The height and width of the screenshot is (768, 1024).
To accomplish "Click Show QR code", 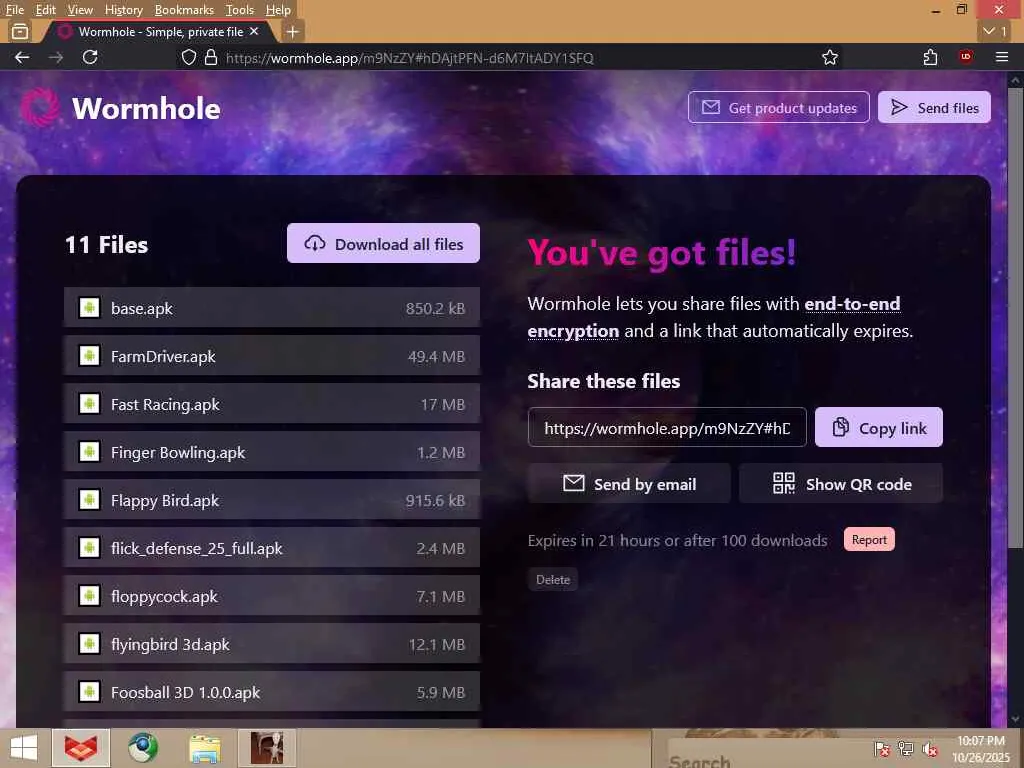I will click(x=840, y=484).
